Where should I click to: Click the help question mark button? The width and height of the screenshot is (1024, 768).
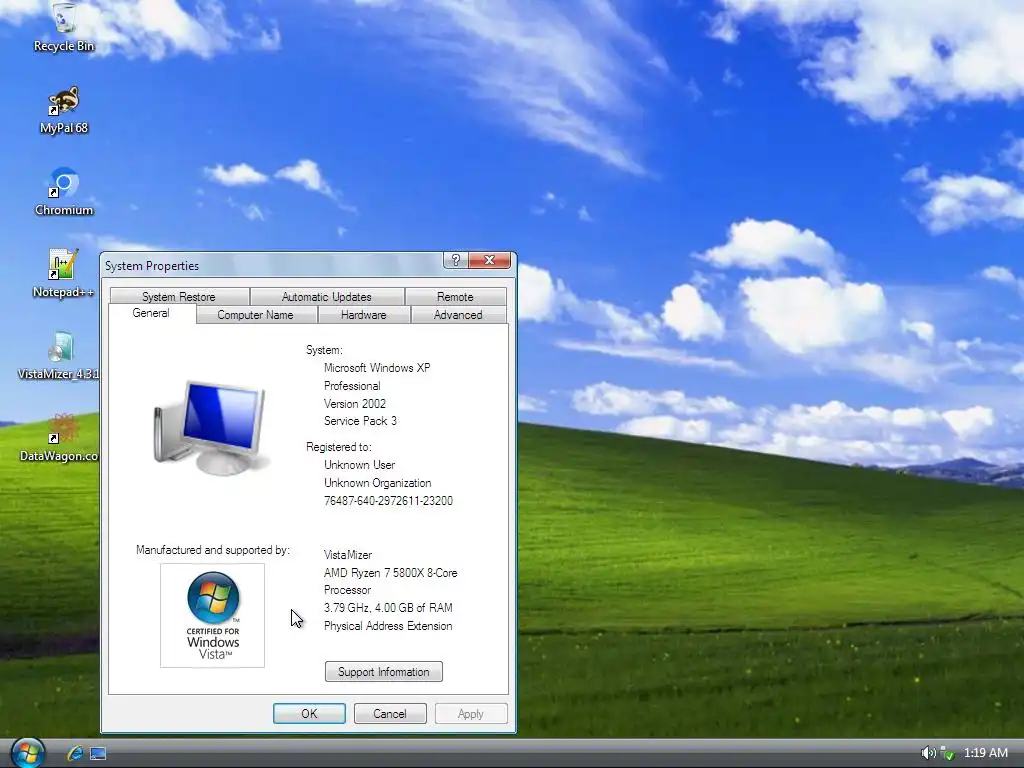coord(456,260)
